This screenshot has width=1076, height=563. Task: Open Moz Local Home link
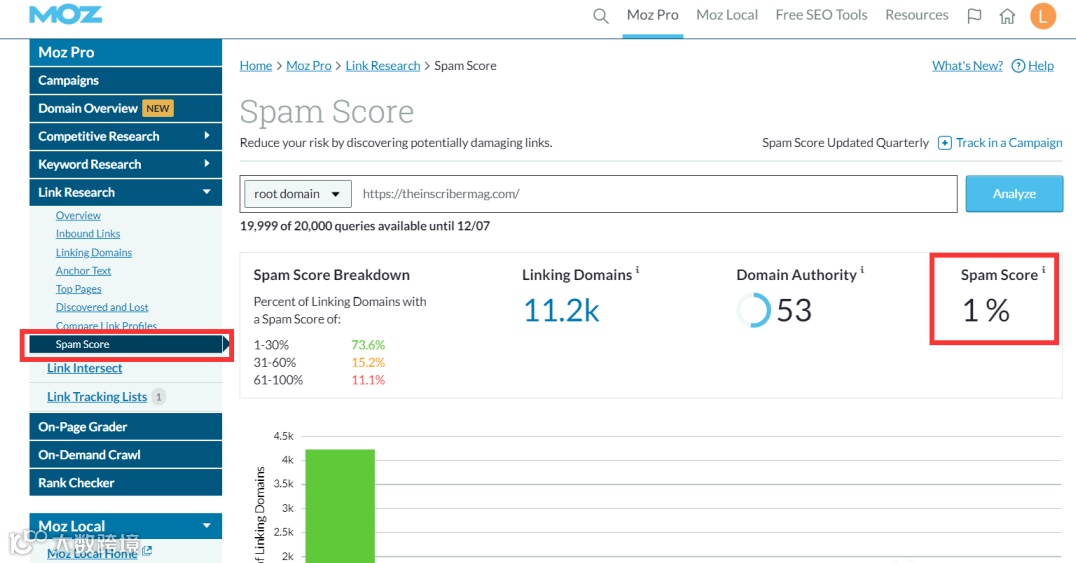coord(92,553)
